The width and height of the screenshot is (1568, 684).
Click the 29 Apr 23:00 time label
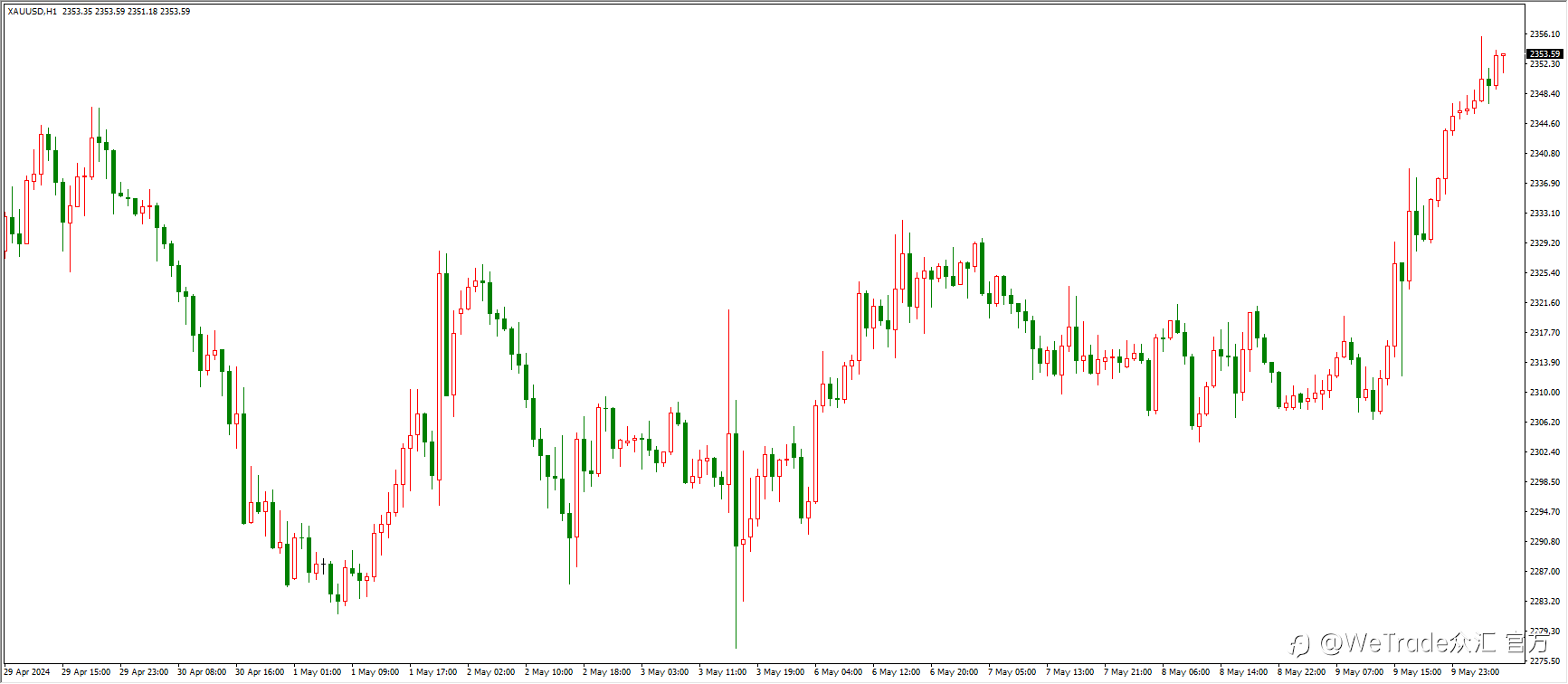144,672
